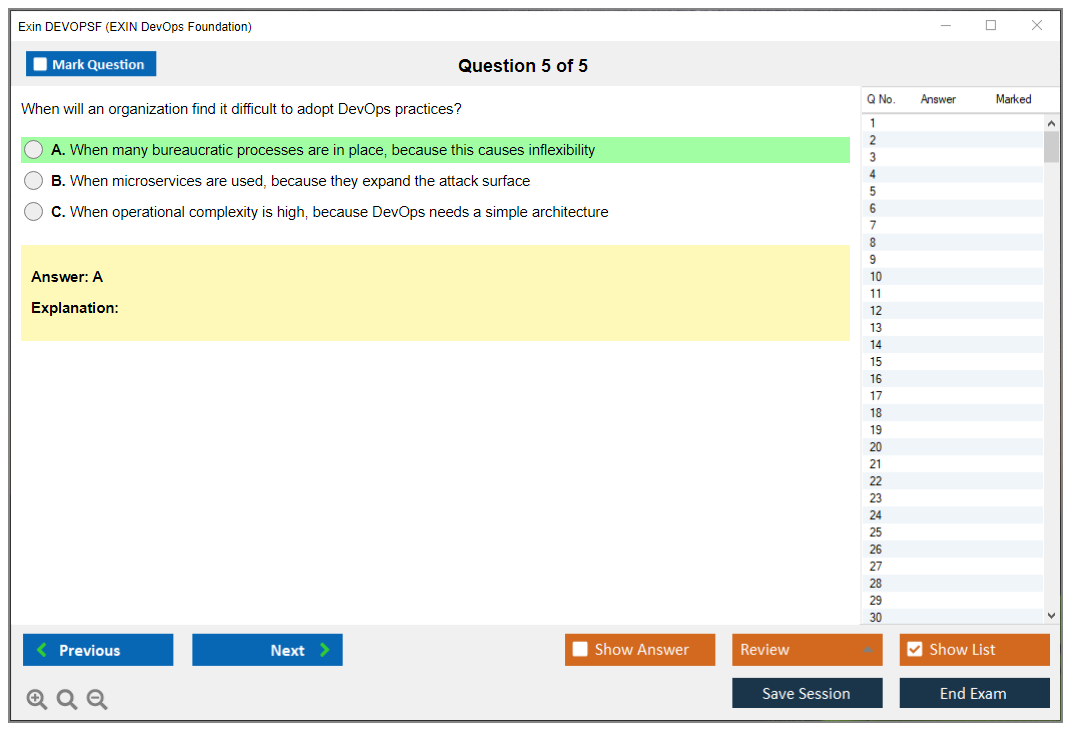Go to the Previous question

coord(98,650)
